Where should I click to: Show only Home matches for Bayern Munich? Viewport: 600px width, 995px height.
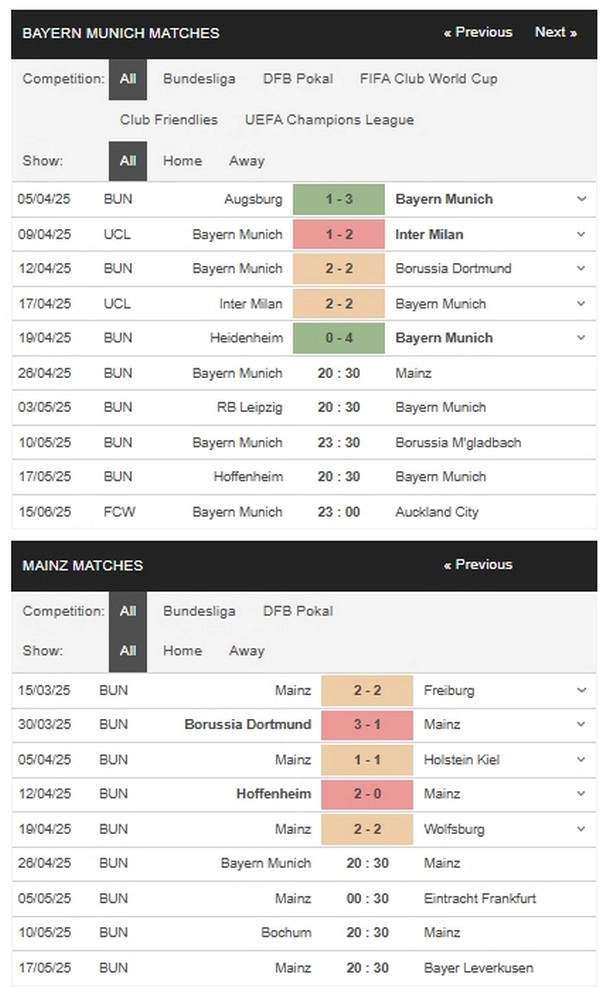click(182, 161)
